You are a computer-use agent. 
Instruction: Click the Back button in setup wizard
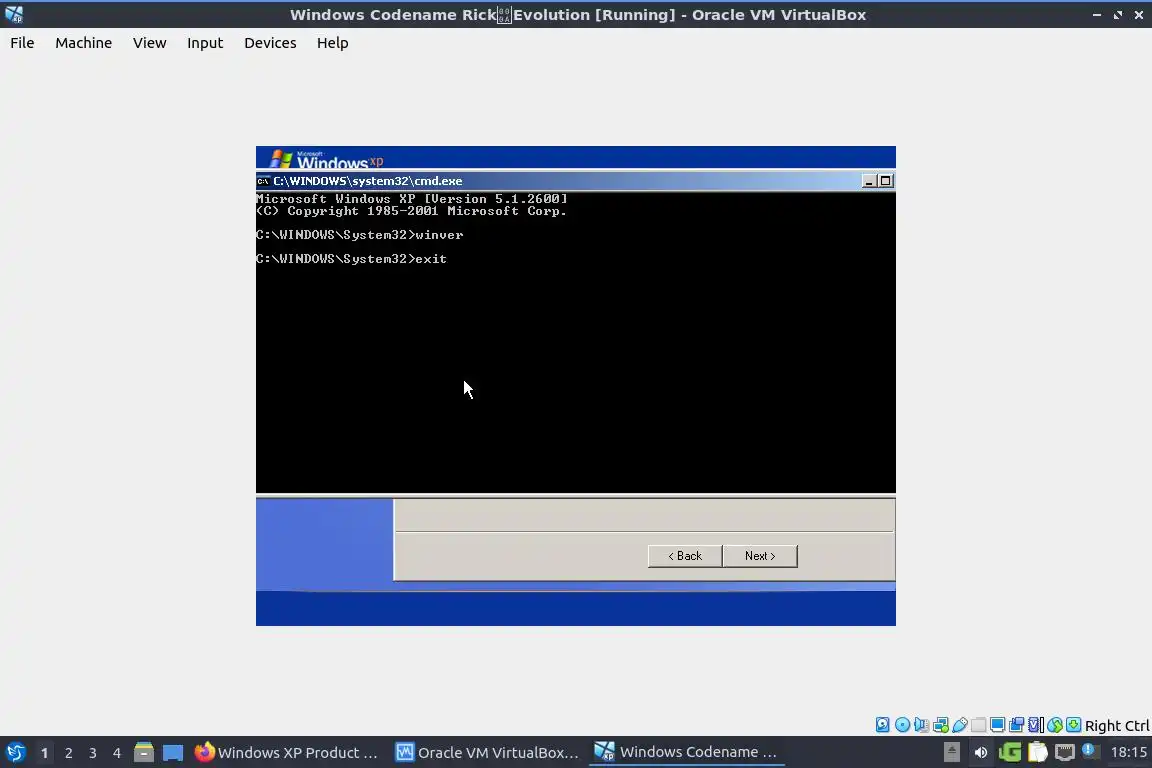(x=685, y=556)
